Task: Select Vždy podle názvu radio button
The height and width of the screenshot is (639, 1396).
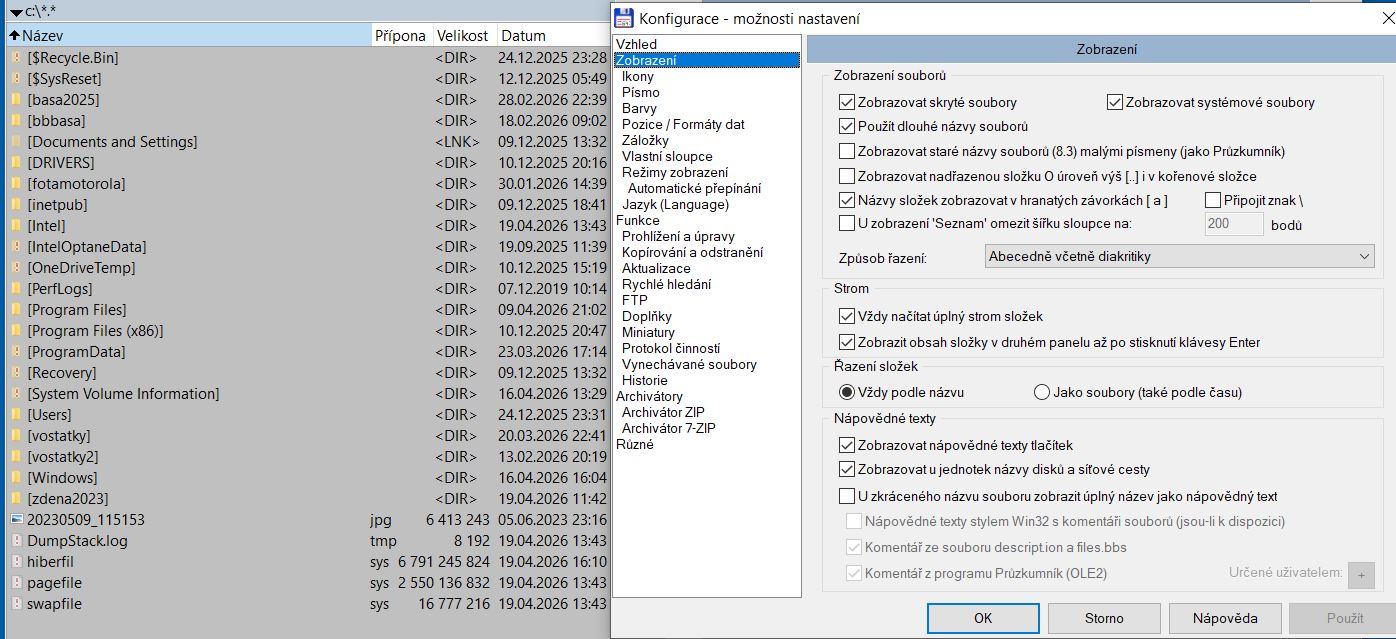Action: click(x=847, y=392)
